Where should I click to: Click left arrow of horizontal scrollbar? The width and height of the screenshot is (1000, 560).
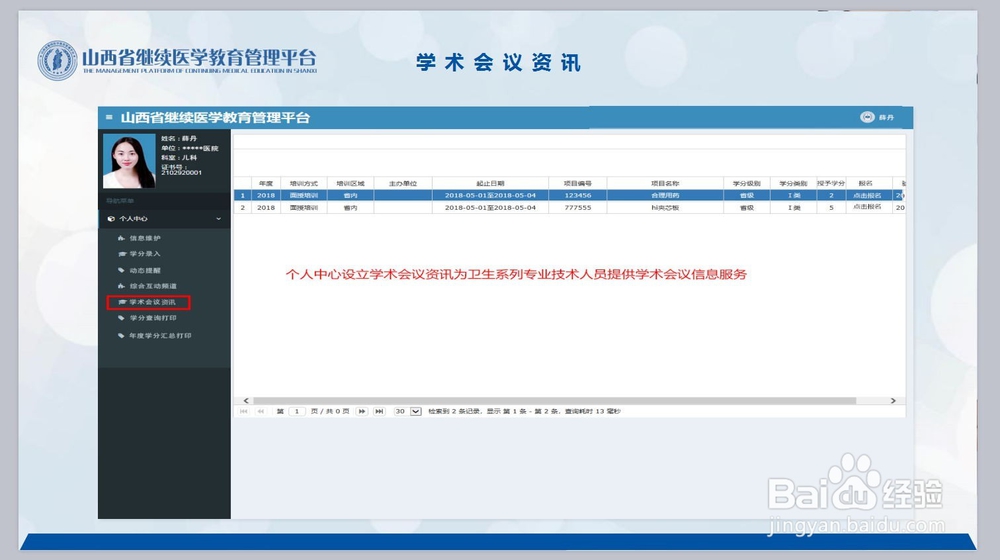click(x=246, y=401)
